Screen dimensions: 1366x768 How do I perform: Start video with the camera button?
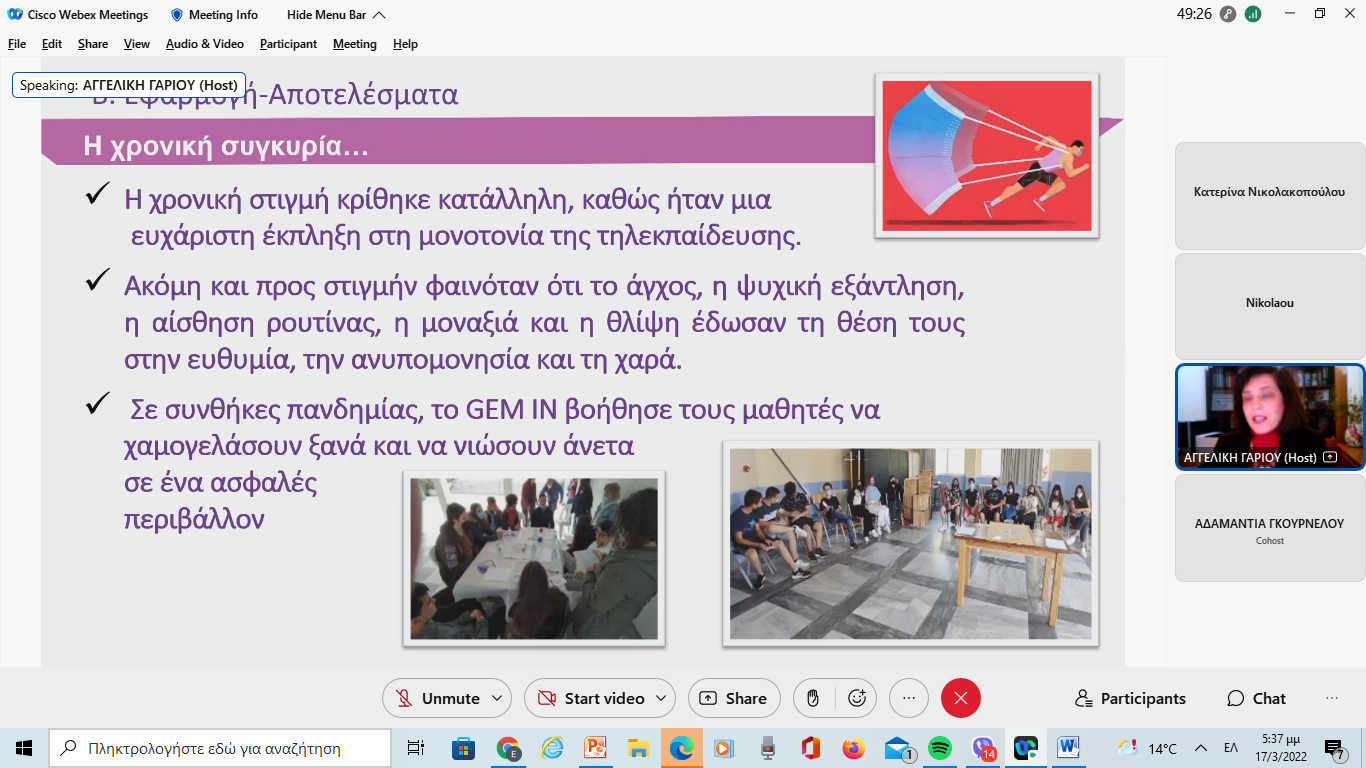[x=591, y=698]
